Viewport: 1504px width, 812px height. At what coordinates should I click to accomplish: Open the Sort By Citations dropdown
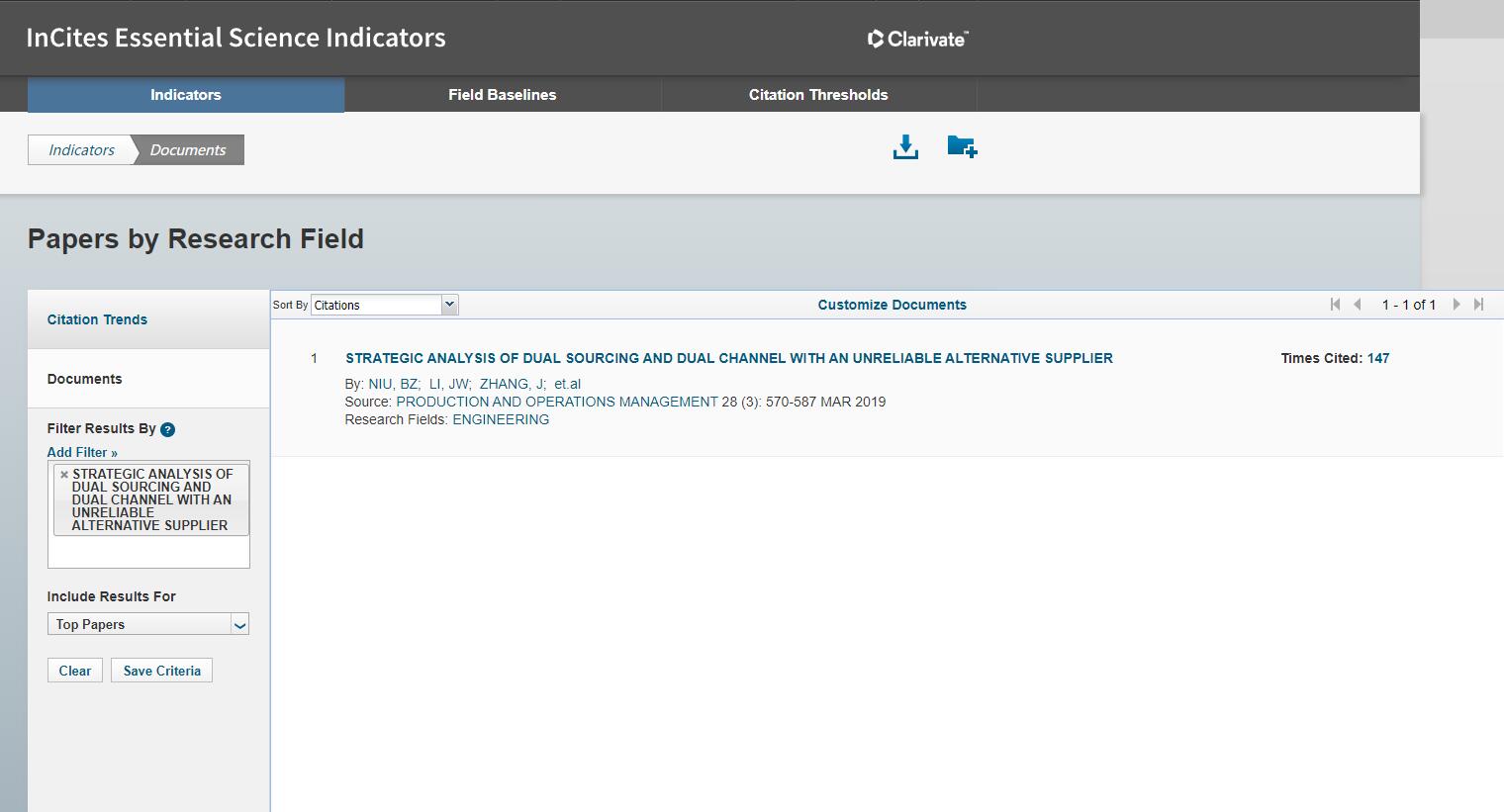[x=385, y=305]
